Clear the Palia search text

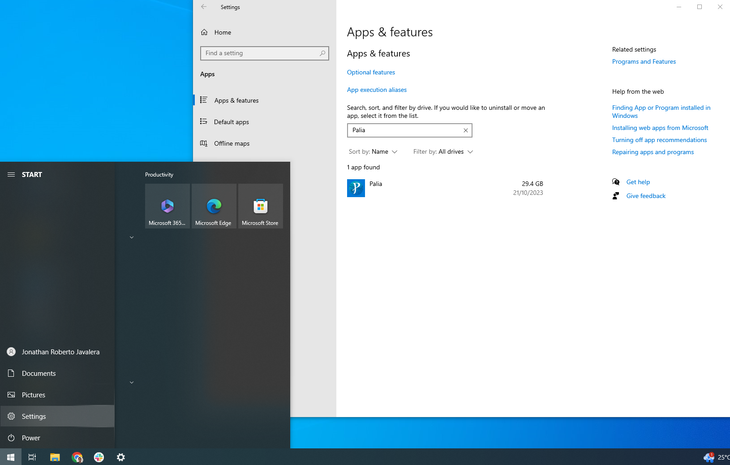click(x=466, y=130)
